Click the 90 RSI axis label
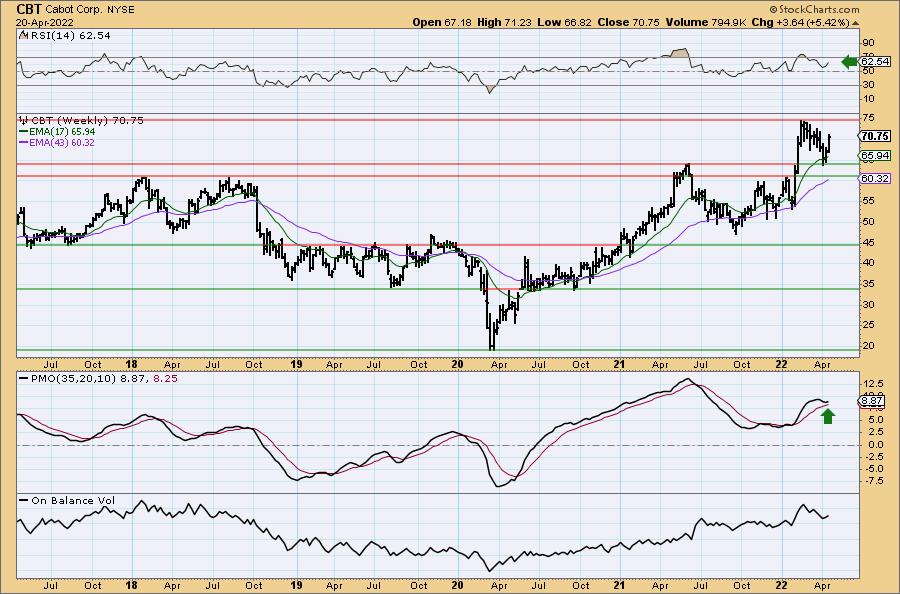Image resolution: width=900 pixels, height=594 pixels. [x=868, y=42]
